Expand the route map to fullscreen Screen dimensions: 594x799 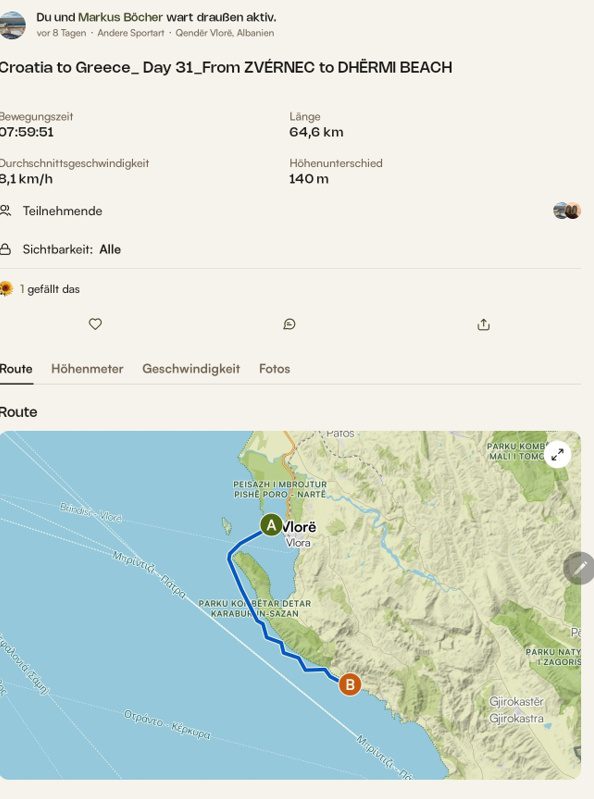tap(557, 454)
